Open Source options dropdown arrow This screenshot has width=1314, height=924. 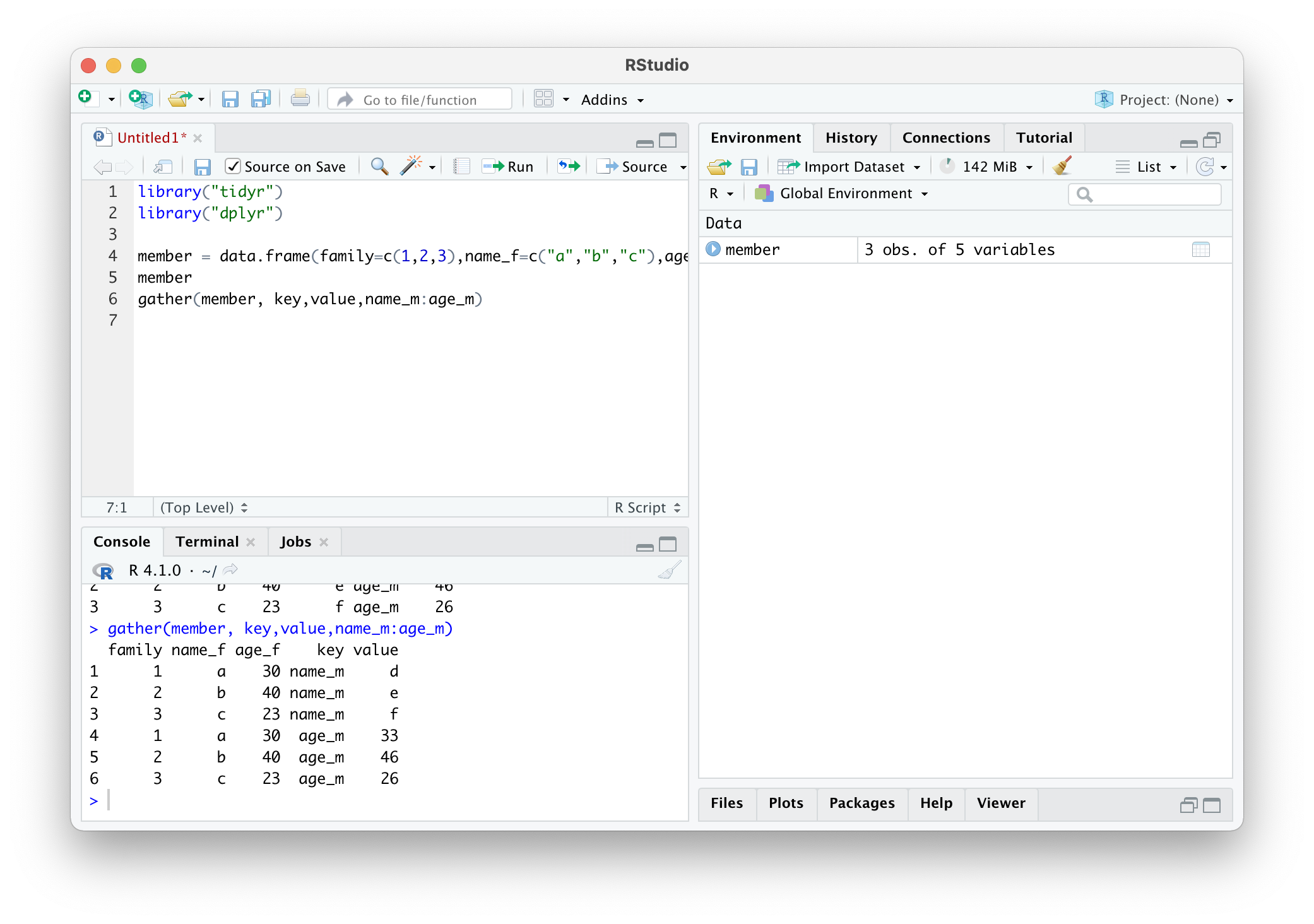tap(683, 167)
